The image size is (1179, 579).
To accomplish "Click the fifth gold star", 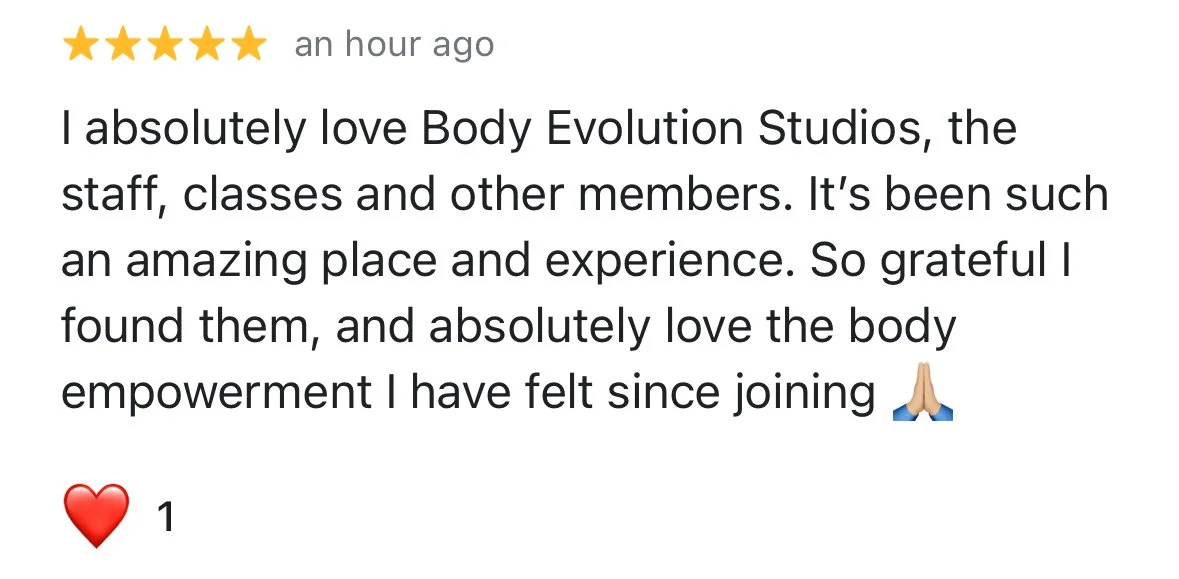I will (249, 44).
